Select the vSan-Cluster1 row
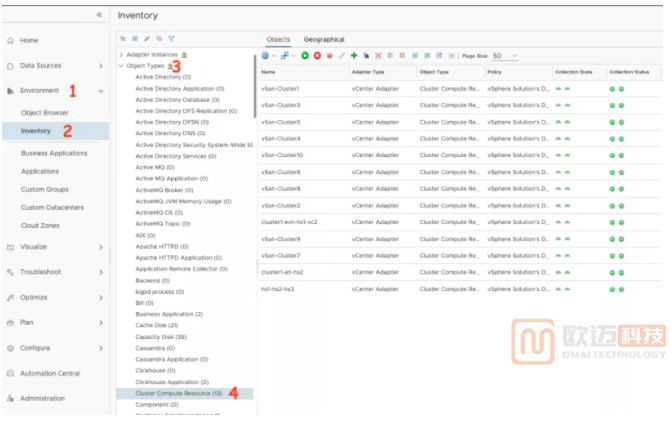This screenshot has height=421, width=669. [x=460, y=89]
